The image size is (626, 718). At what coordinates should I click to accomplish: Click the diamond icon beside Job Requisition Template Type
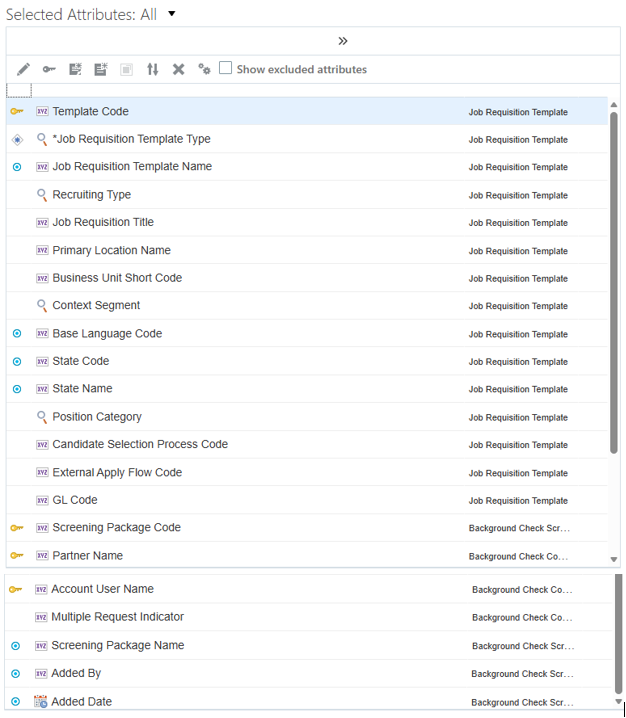(17, 140)
